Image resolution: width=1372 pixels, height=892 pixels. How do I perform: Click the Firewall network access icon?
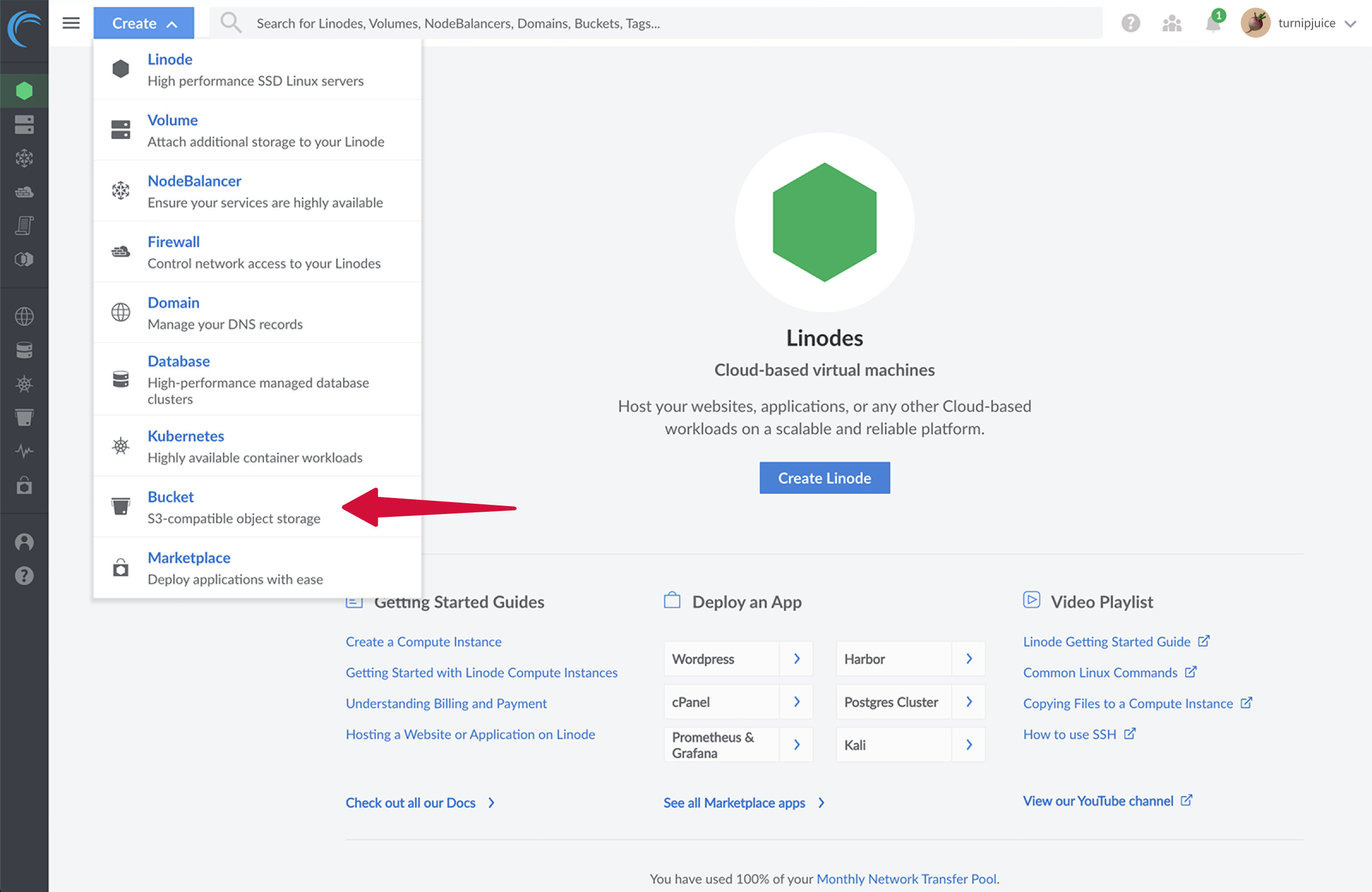[x=119, y=251]
